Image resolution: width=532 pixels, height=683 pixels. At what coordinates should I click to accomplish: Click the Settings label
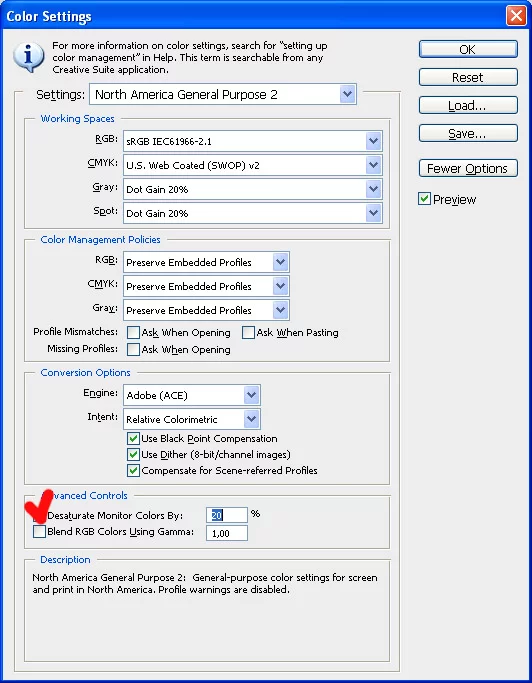pyautogui.click(x=61, y=95)
